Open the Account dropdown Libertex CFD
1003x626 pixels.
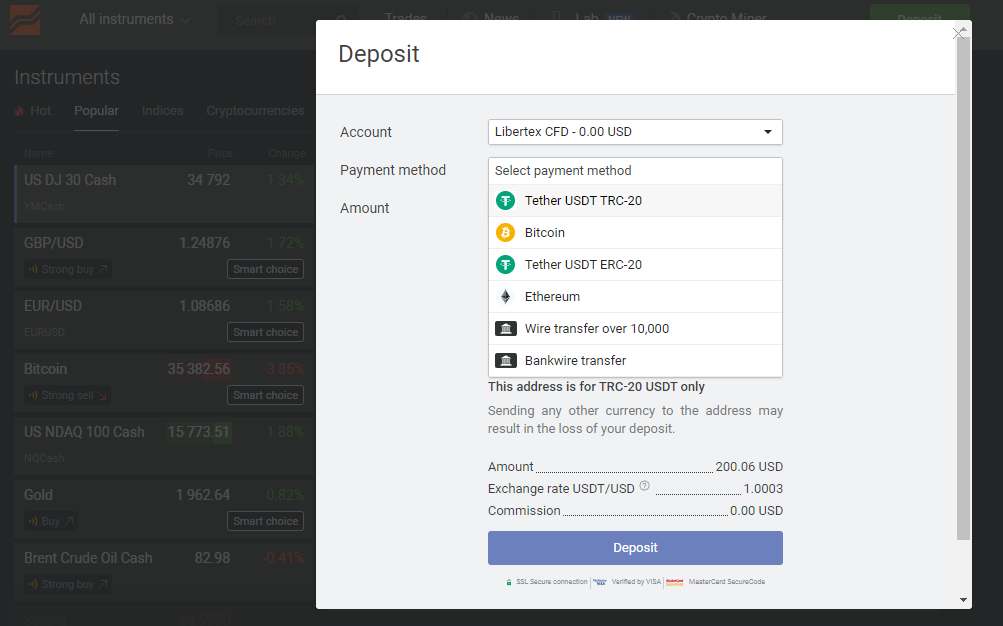tap(635, 132)
